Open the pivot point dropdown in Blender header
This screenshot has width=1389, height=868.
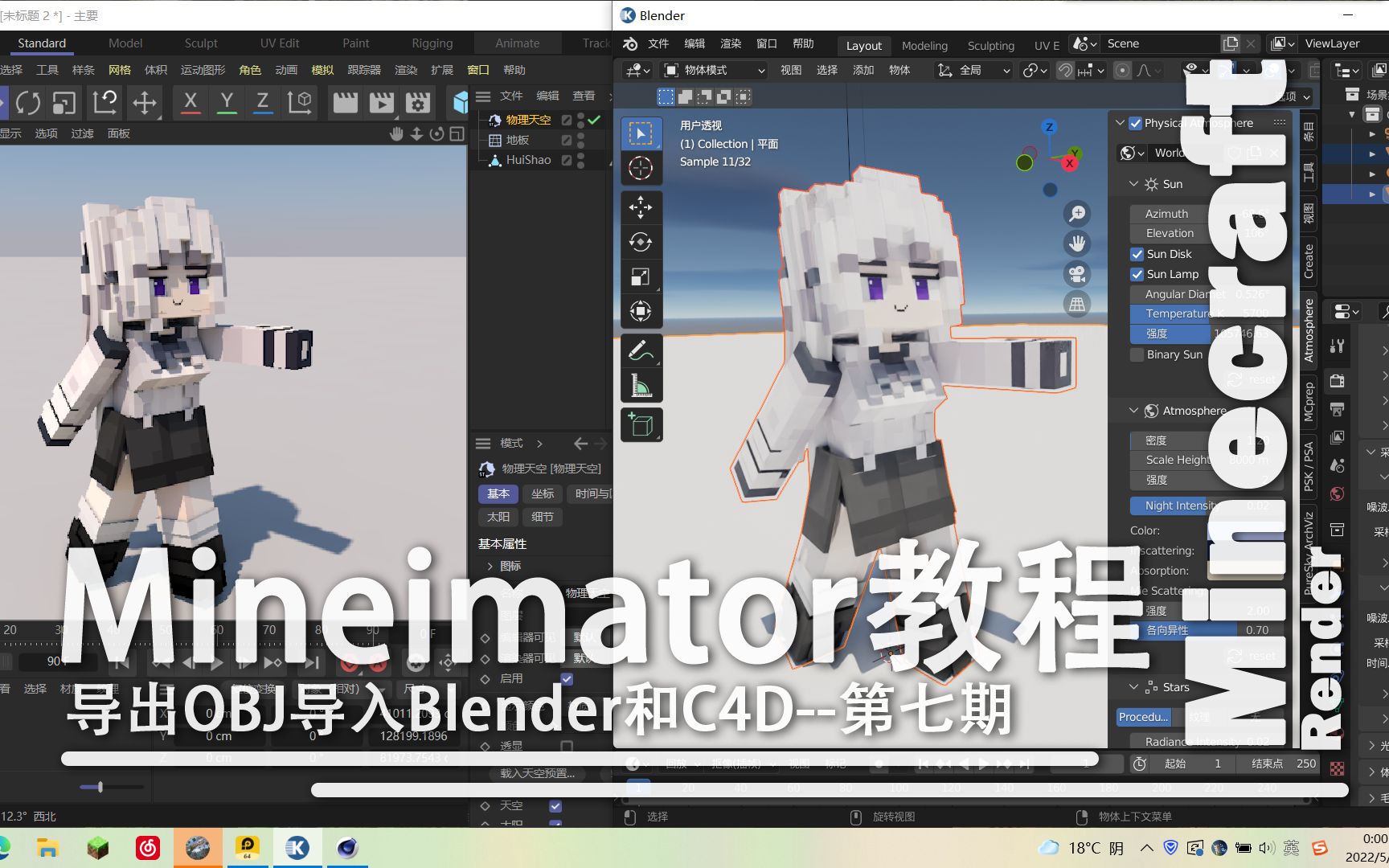[x=1035, y=71]
